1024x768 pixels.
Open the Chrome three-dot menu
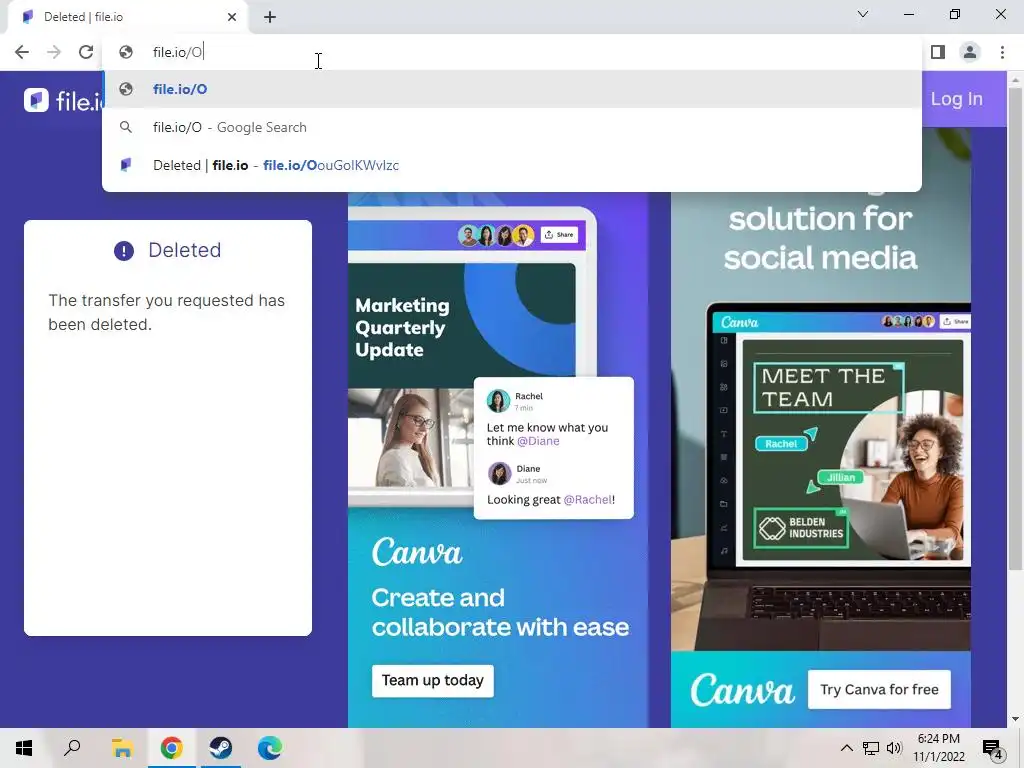[x=1002, y=52]
